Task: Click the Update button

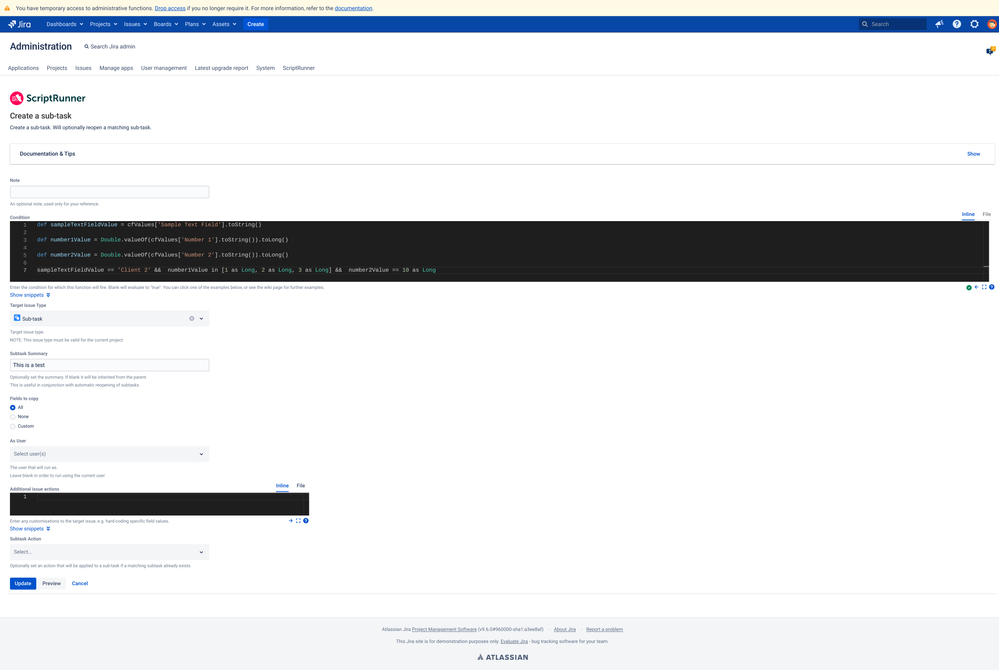Action: click(x=23, y=584)
